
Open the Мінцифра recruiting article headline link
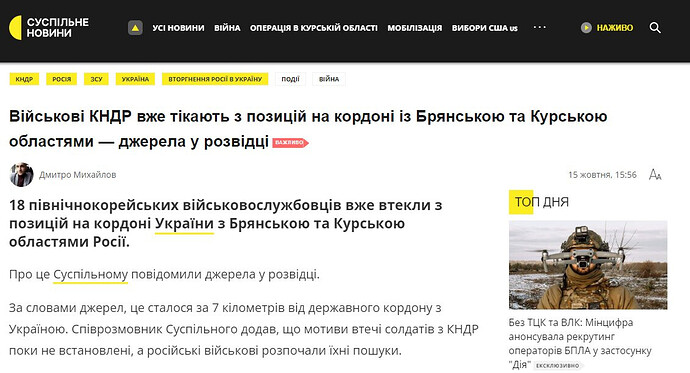pos(580,344)
